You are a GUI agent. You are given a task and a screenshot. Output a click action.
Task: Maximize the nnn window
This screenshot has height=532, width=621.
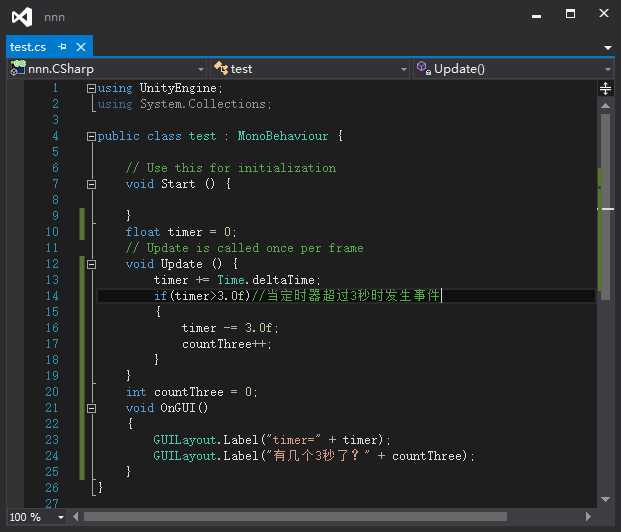point(570,14)
